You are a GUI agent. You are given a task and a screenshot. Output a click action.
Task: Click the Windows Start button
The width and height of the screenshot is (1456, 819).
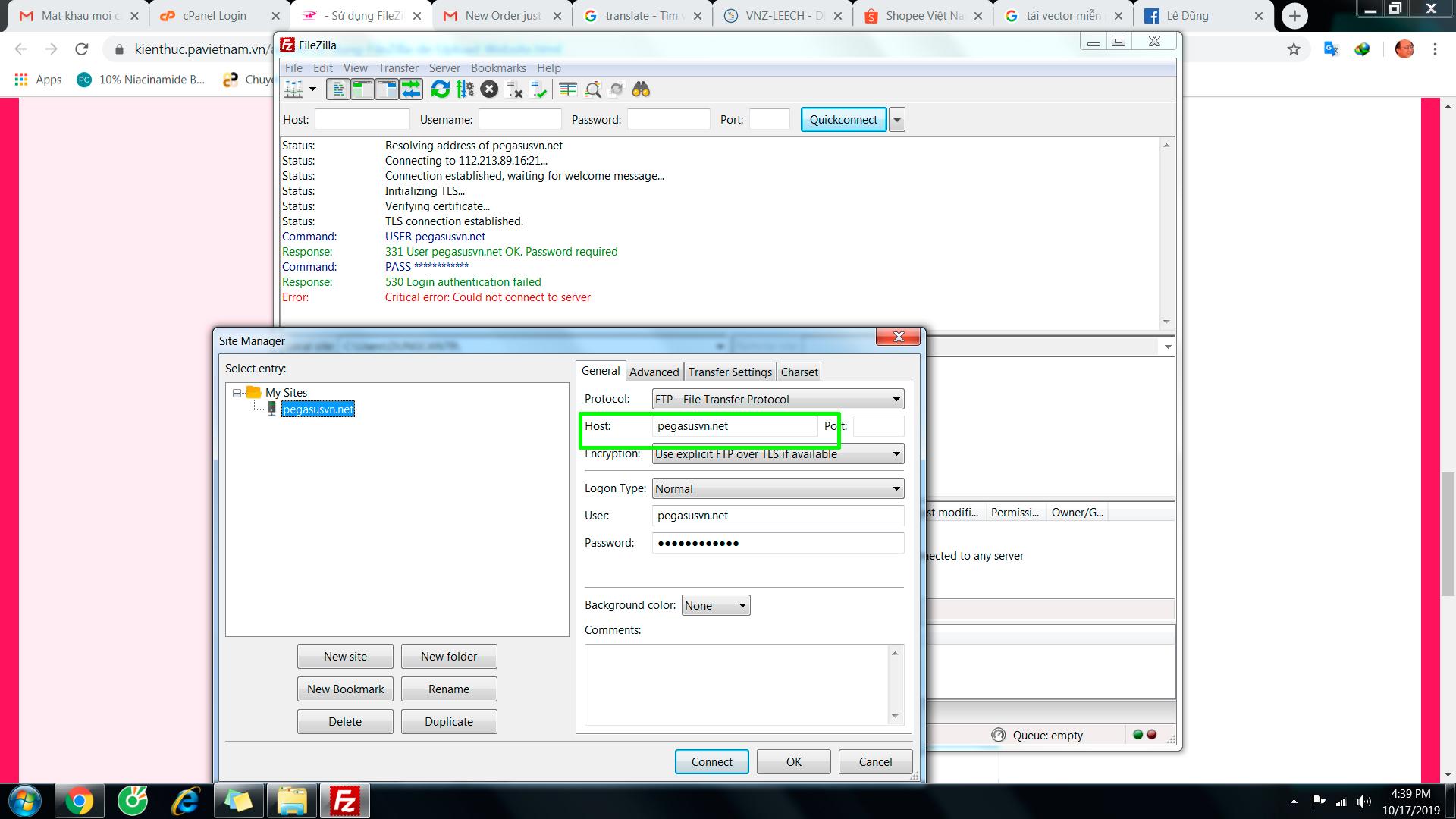coord(24,801)
